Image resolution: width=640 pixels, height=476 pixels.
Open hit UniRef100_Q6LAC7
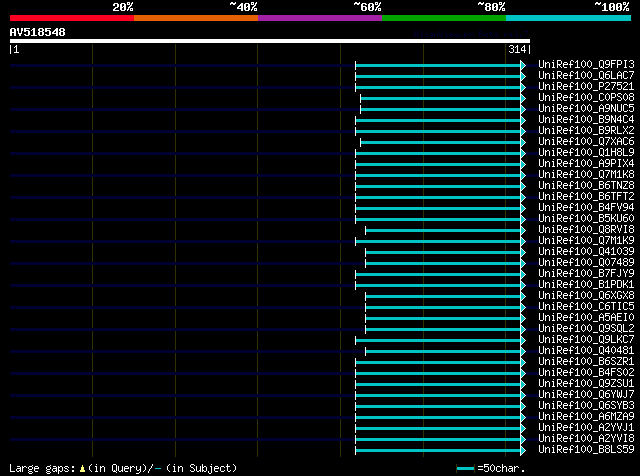click(x=586, y=75)
